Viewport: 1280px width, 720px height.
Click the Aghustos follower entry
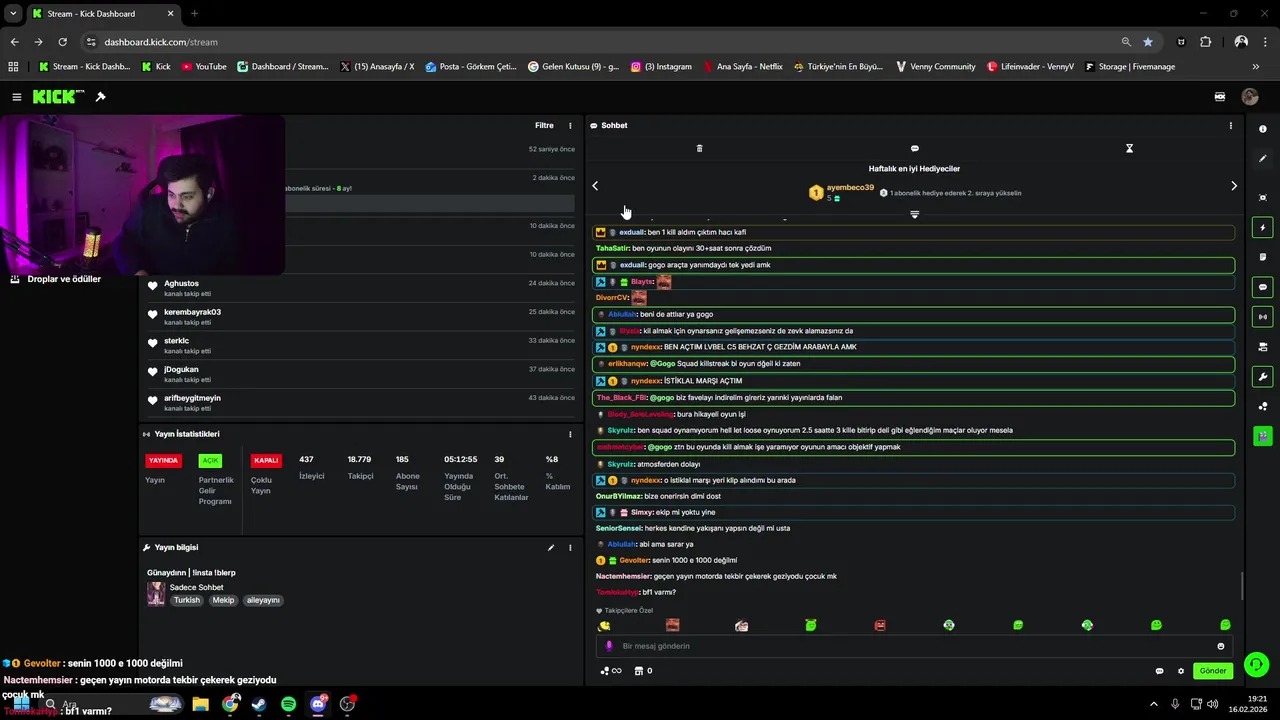pos(360,288)
